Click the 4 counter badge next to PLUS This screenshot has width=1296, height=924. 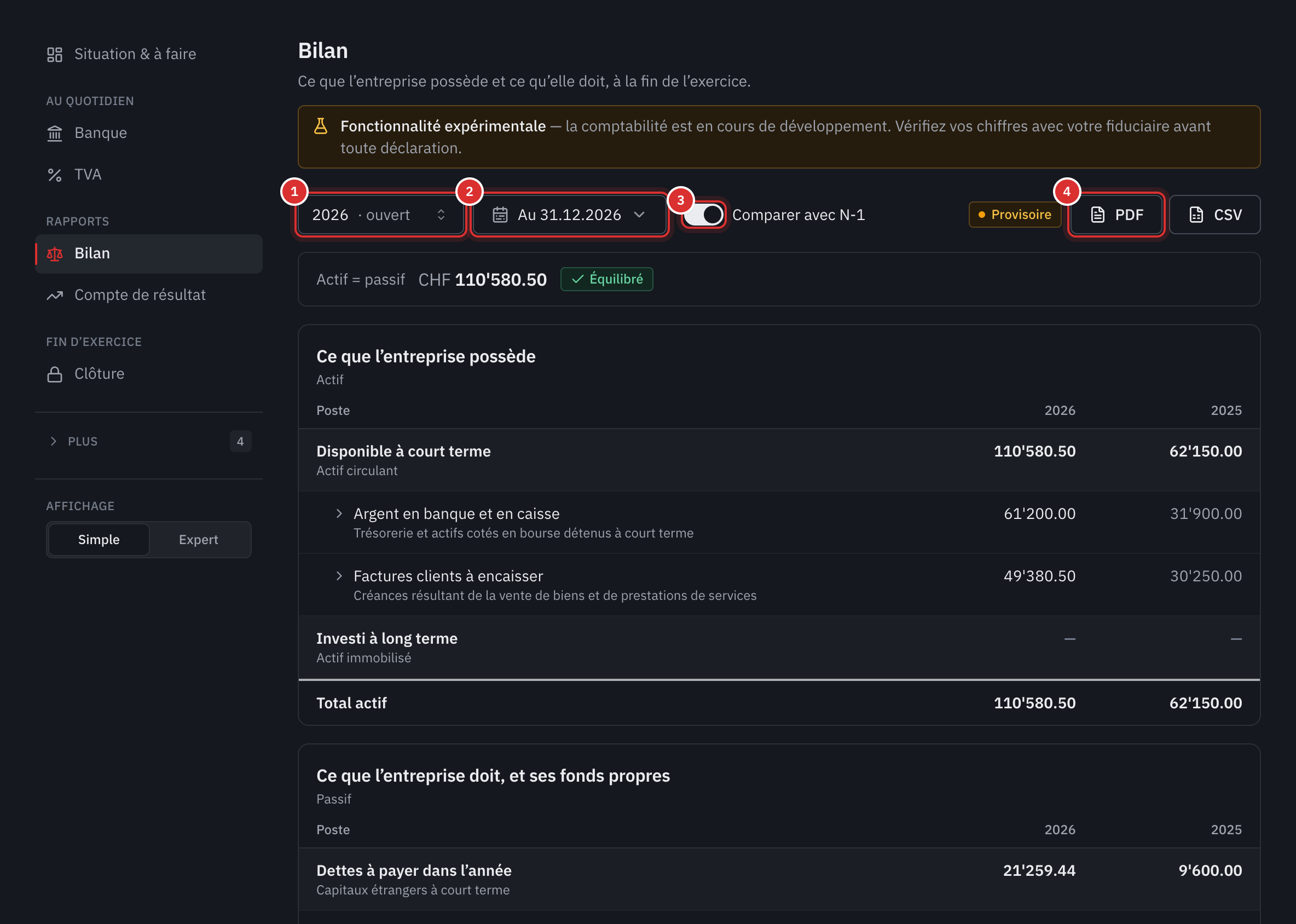240,442
